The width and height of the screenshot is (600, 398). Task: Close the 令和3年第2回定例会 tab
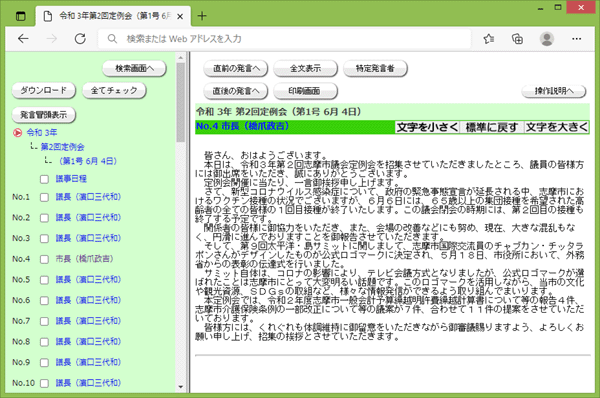pyautogui.click(x=180, y=16)
